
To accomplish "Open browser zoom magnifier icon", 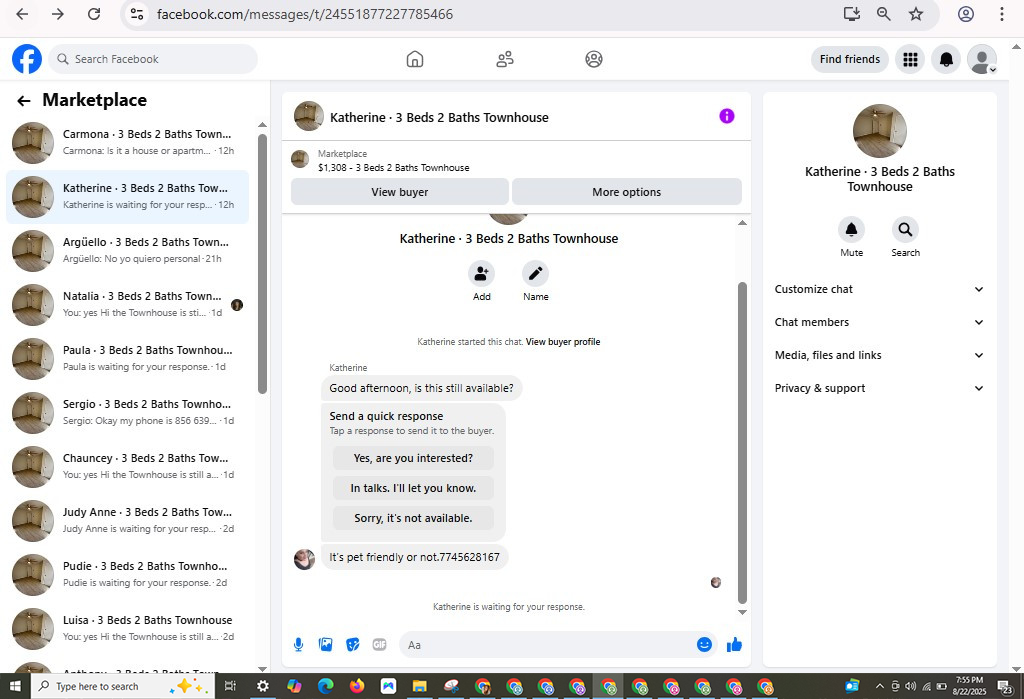I will 884,14.
